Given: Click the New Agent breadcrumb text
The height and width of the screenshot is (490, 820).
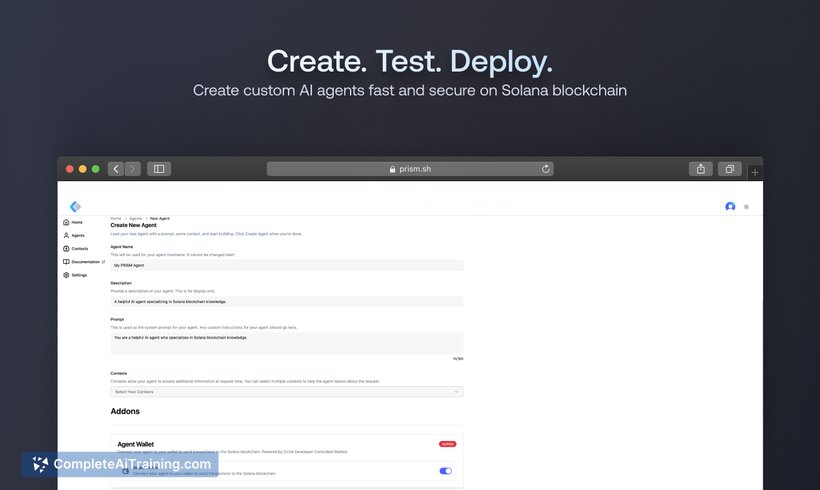Looking at the screenshot, I should tap(160, 219).
